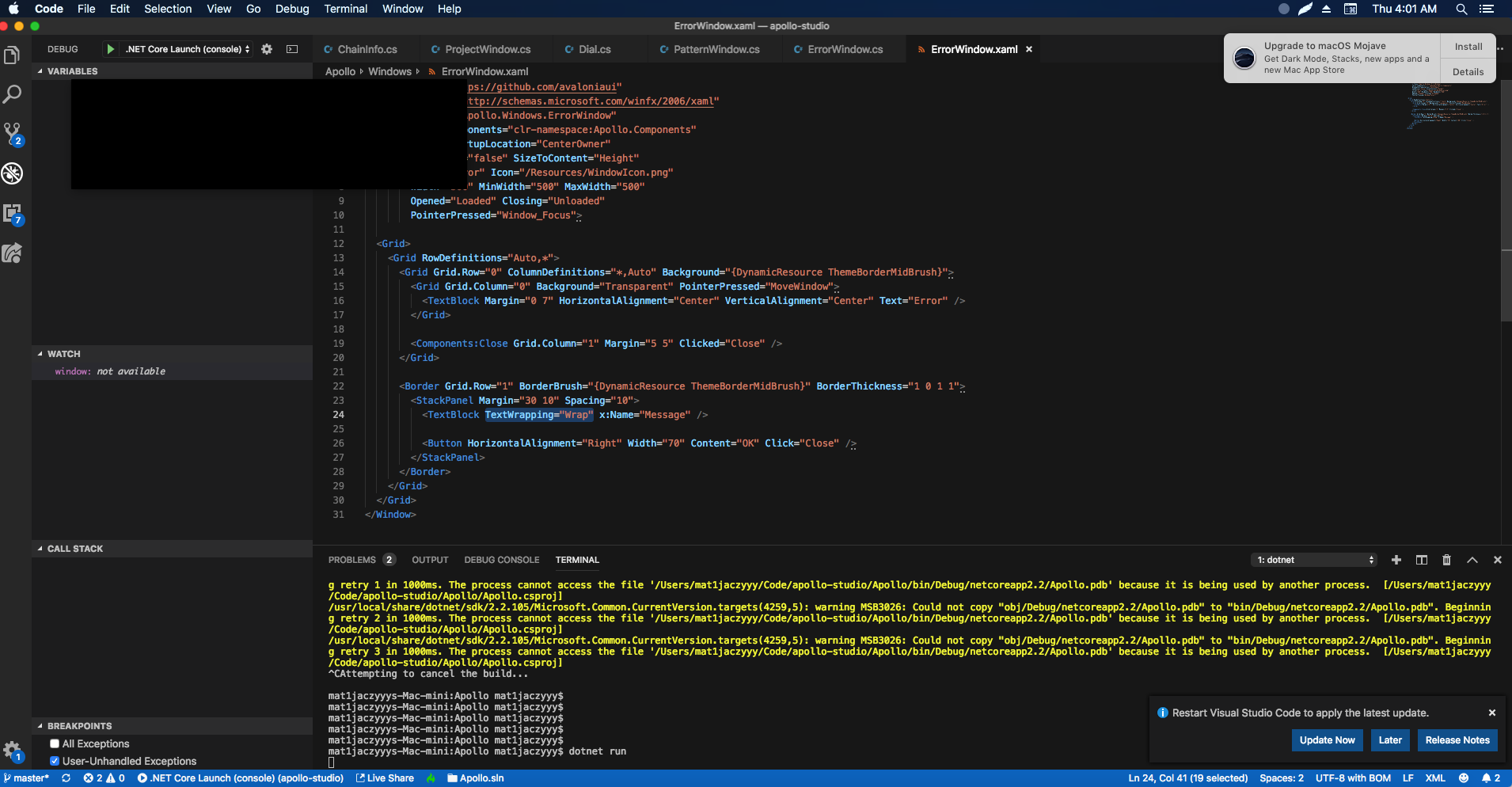Open the Search view in the activity bar

12,94
